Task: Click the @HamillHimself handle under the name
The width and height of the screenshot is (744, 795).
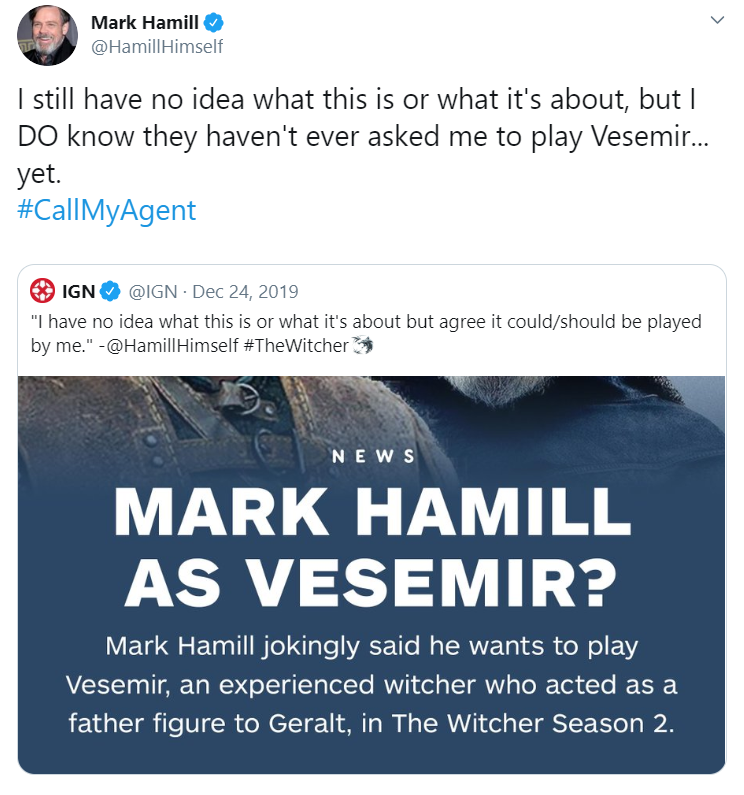Action: click(156, 47)
